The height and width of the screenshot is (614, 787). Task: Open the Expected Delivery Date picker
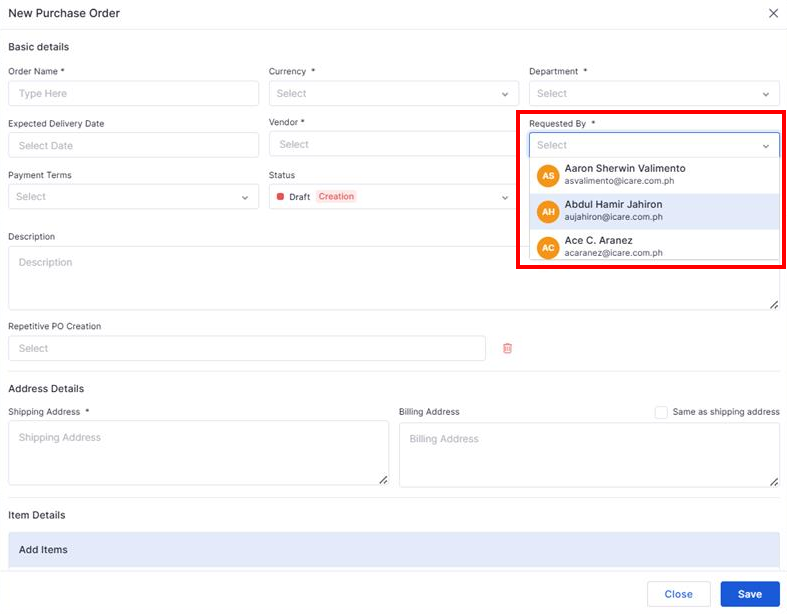click(x=133, y=146)
